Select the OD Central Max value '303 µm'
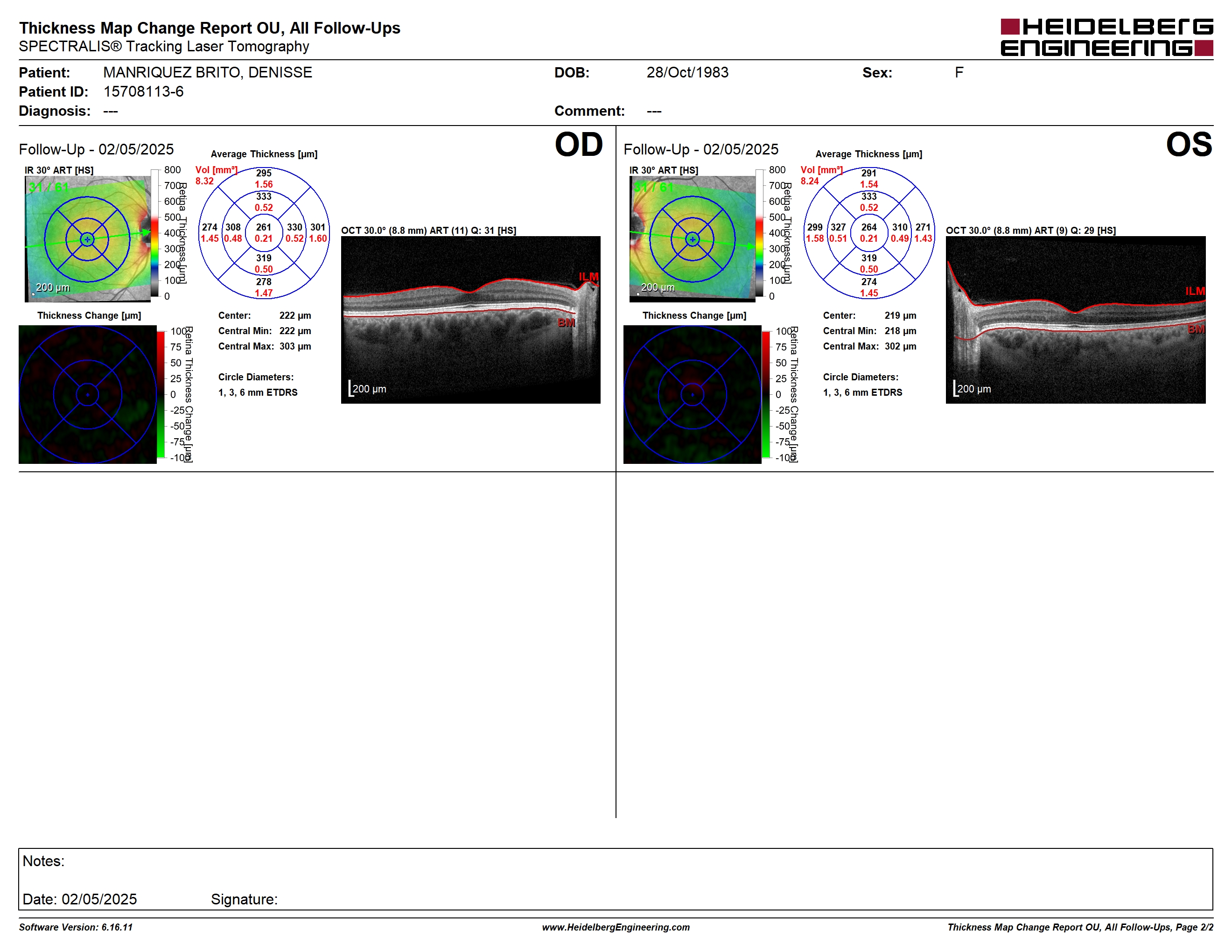 [x=295, y=346]
